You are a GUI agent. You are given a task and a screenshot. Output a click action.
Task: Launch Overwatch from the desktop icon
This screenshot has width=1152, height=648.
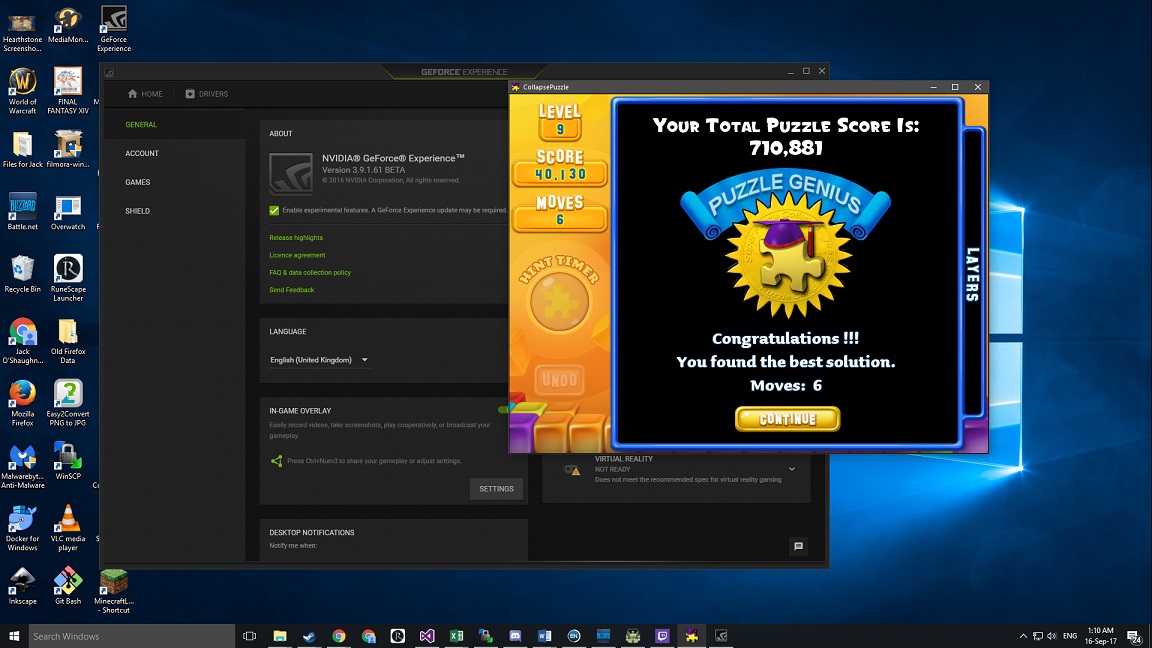pyautogui.click(x=68, y=208)
